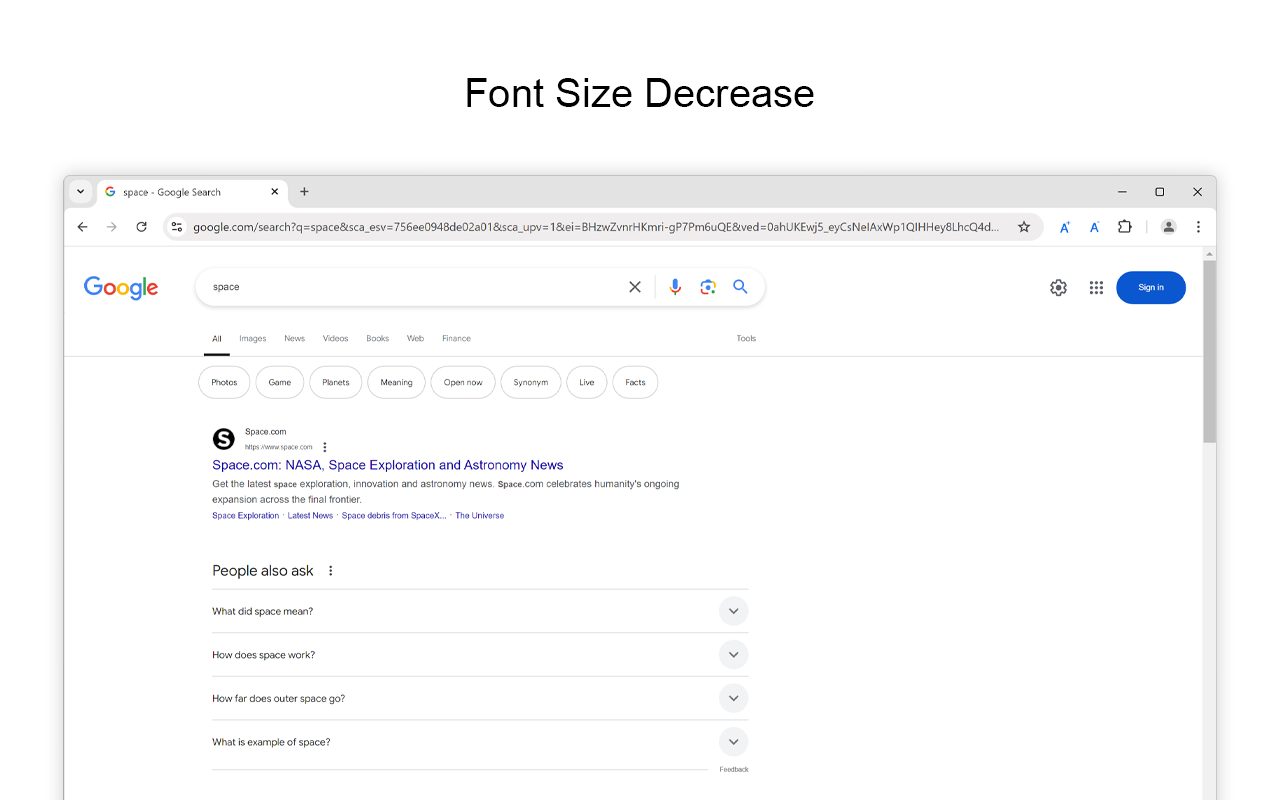This screenshot has width=1280, height=800.
Task: Open Chrome's Extensions puzzle icon
Action: click(1124, 227)
